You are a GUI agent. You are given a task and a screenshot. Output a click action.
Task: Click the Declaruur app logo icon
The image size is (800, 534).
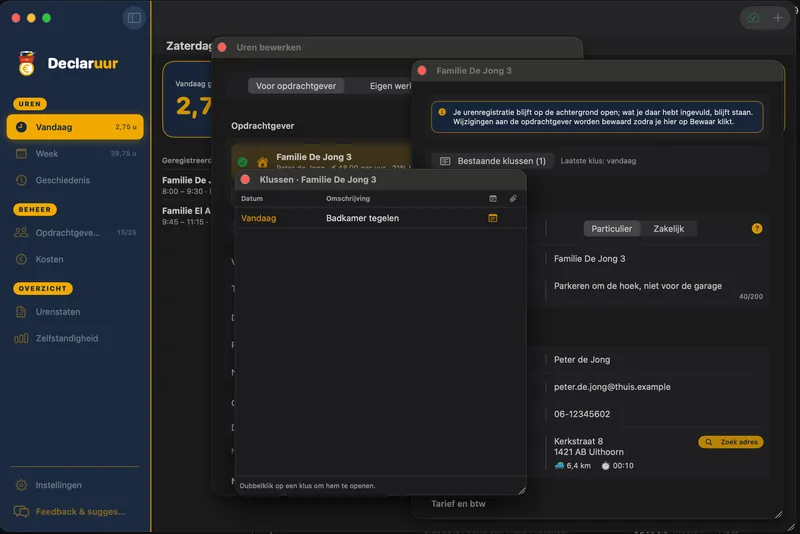(27, 63)
